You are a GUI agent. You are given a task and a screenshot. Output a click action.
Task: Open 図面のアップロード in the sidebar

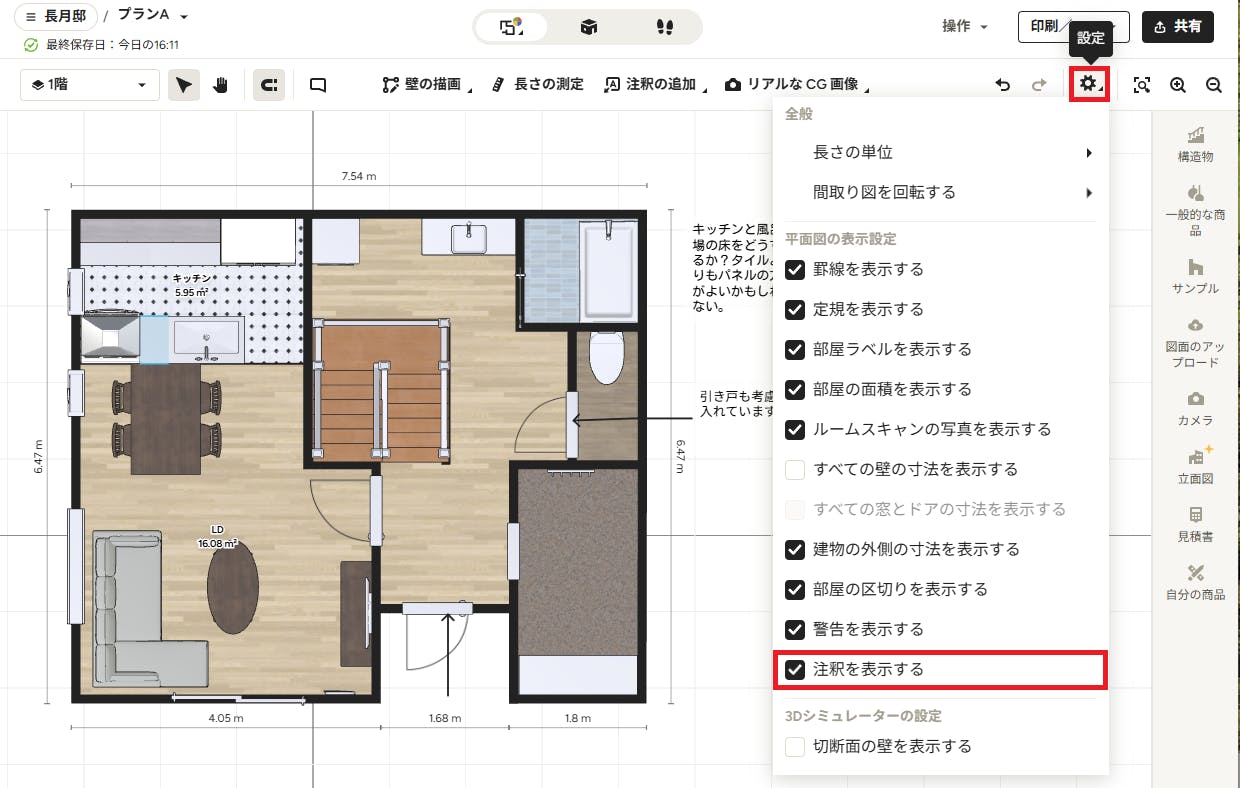(x=1195, y=342)
